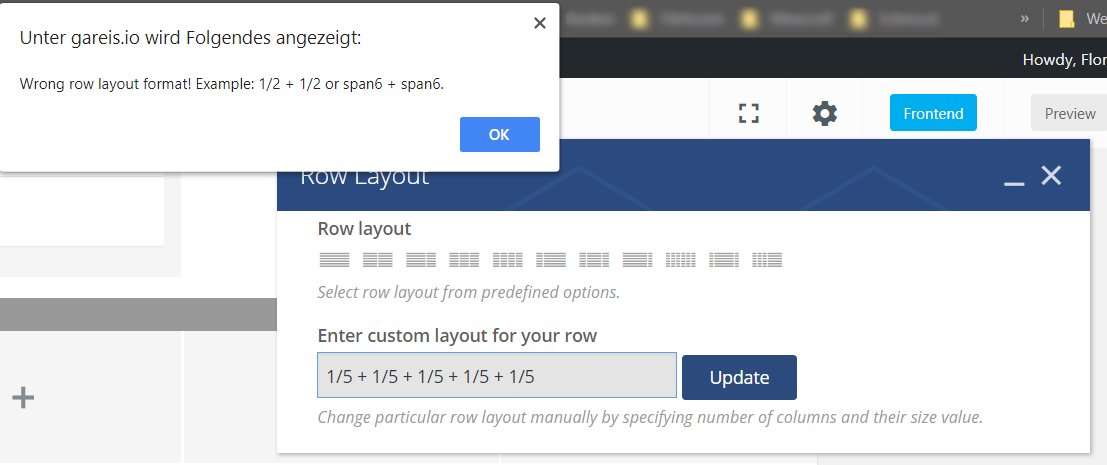Image resolution: width=1107 pixels, height=465 pixels.
Task: Open page settings via the gear icon
Action: pyautogui.click(x=825, y=113)
